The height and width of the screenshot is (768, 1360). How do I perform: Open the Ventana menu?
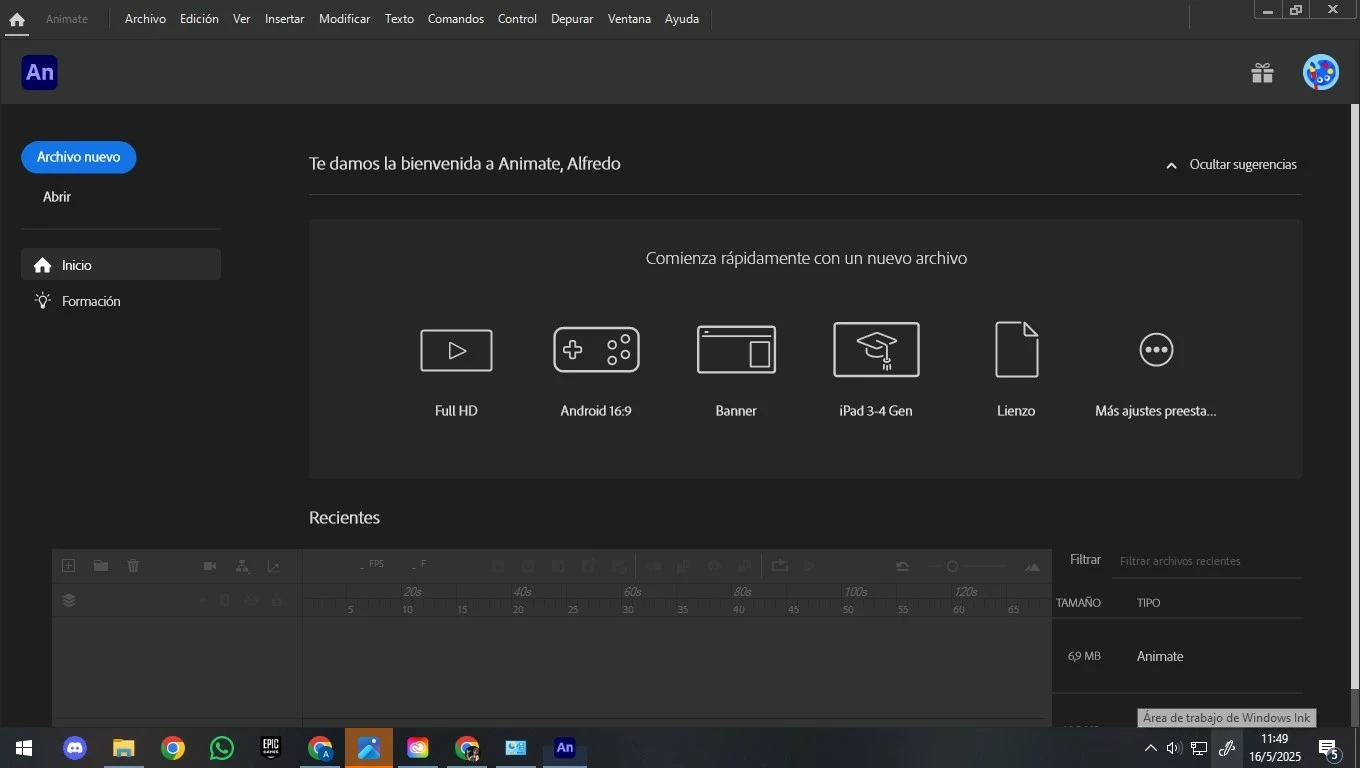pos(629,19)
